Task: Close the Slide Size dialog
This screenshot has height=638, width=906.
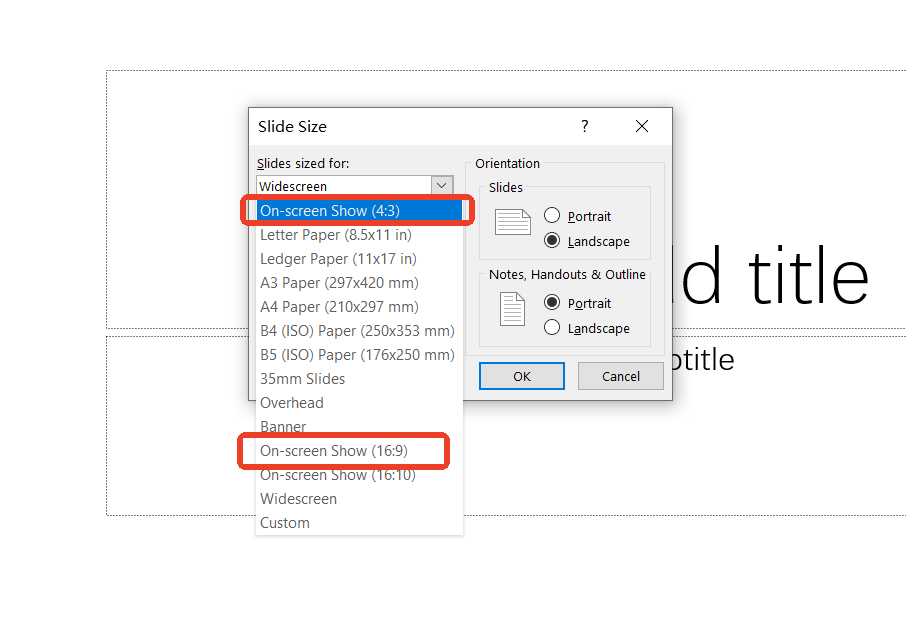Action: click(x=642, y=126)
